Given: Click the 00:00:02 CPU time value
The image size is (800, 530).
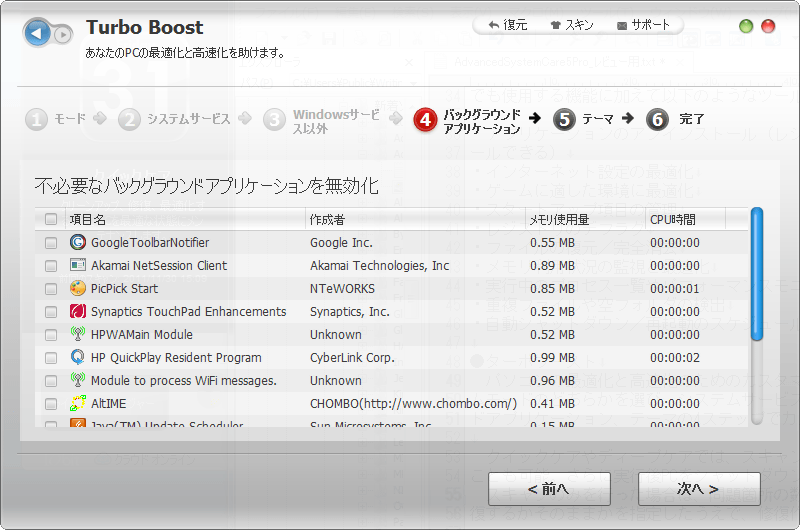Looking at the screenshot, I should [674, 358].
